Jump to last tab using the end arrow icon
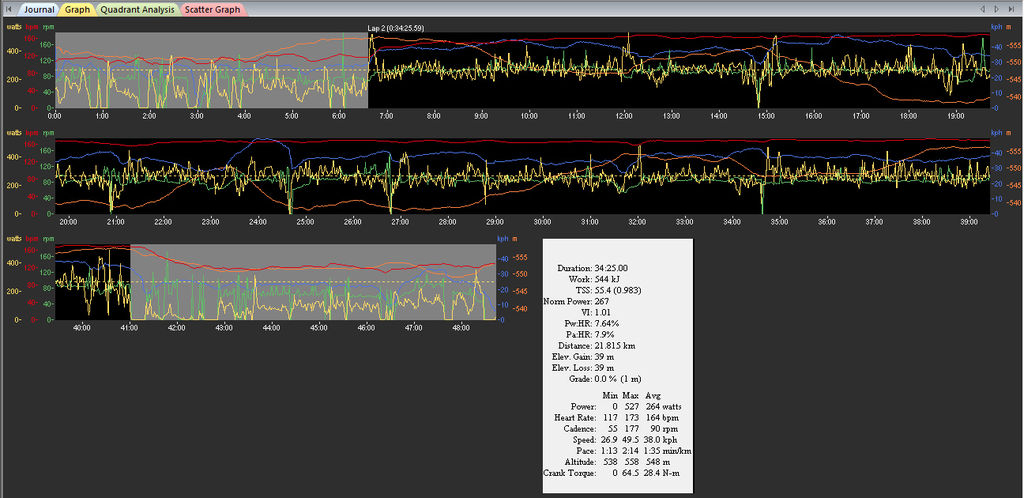 click(1012, 9)
